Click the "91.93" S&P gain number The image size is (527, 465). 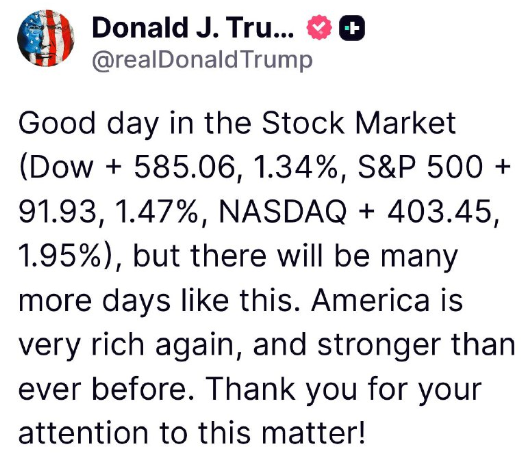[57, 212]
